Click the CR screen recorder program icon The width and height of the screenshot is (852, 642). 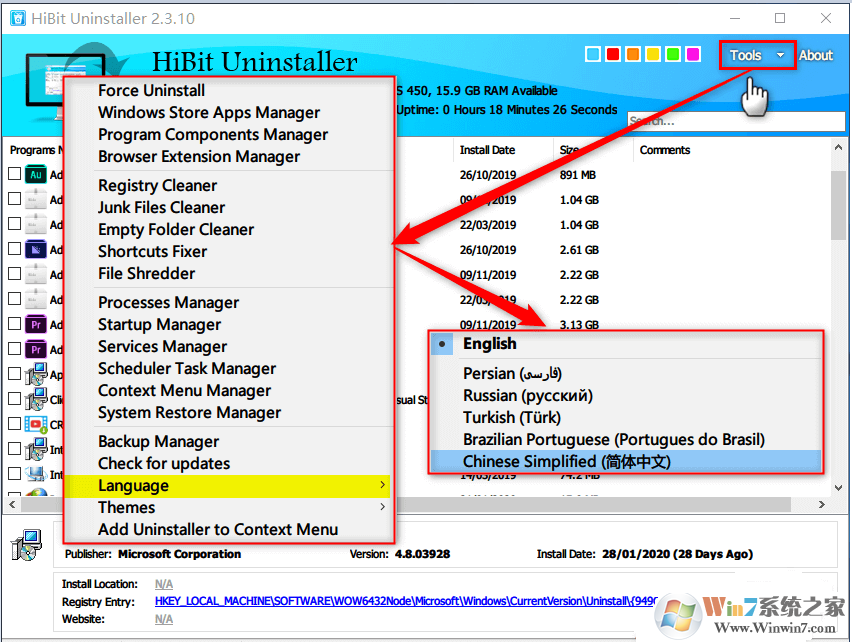36,424
